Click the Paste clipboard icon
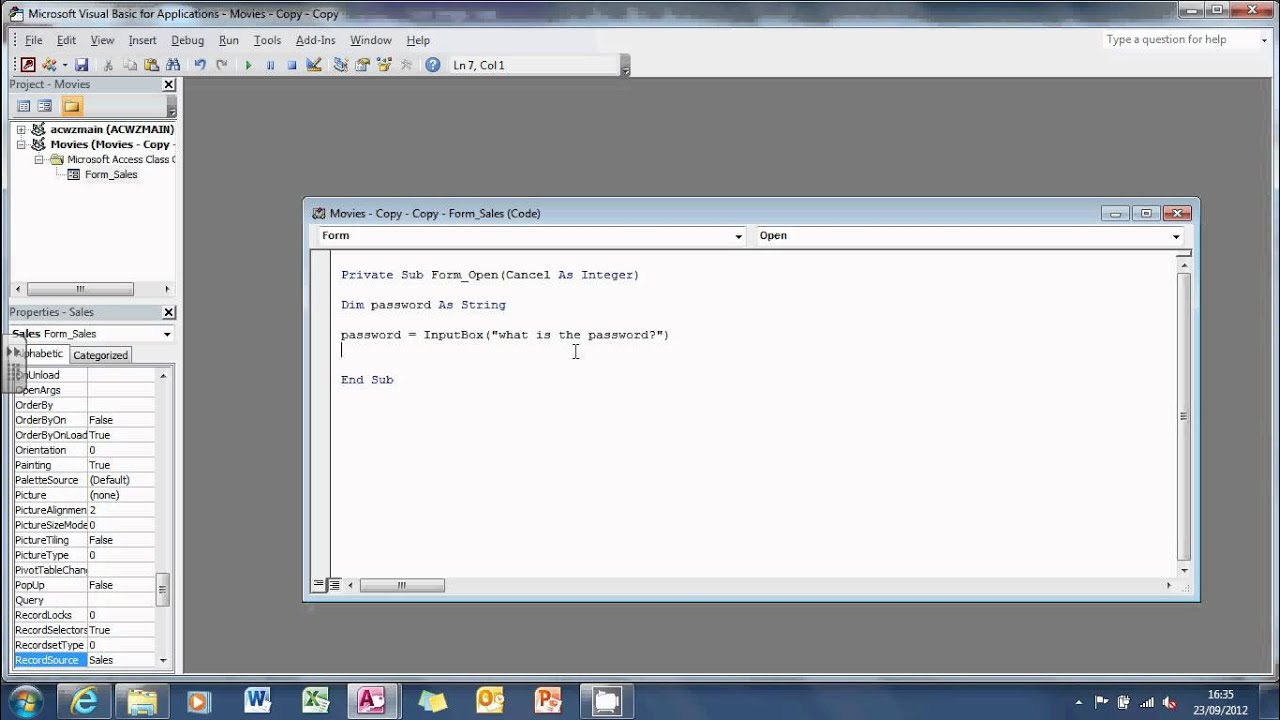Viewport: 1280px width, 720px height. pyautogui.click(x=151, y=65)
